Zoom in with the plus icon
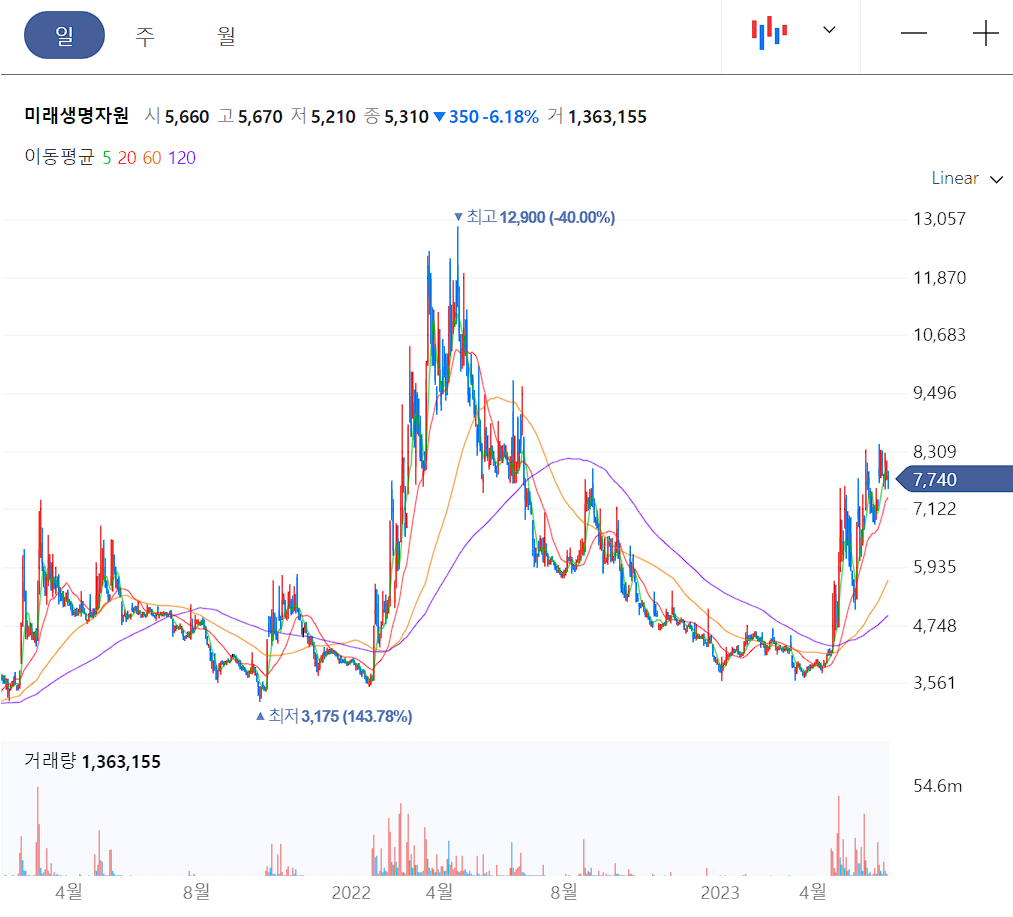1013x917 pixels. click(985, 33)
